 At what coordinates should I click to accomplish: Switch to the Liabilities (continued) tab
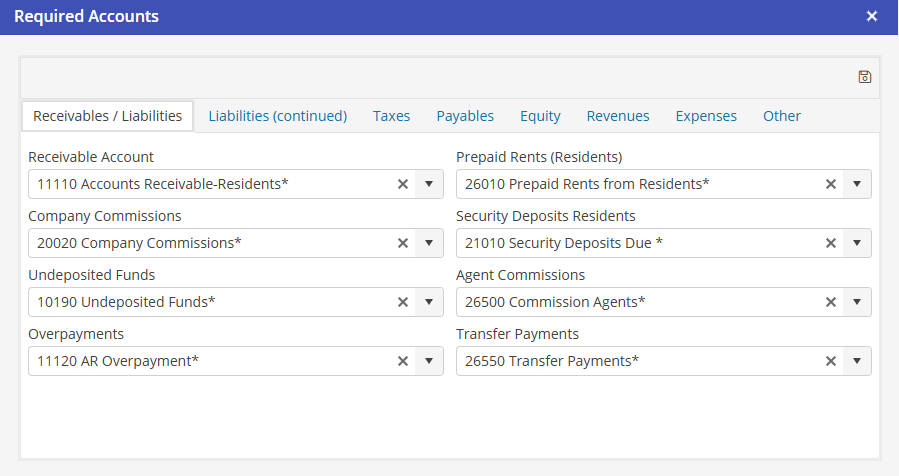277,116
